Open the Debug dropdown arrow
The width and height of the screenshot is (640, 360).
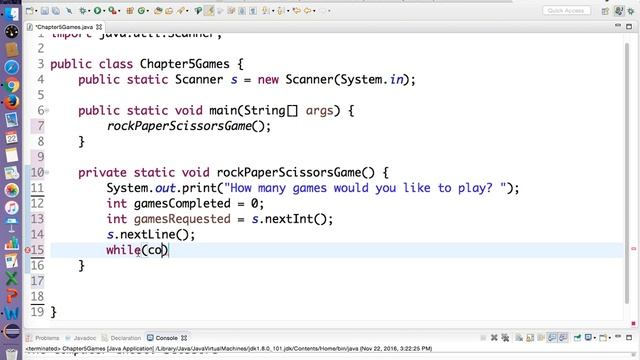click(x=89, y=11)
